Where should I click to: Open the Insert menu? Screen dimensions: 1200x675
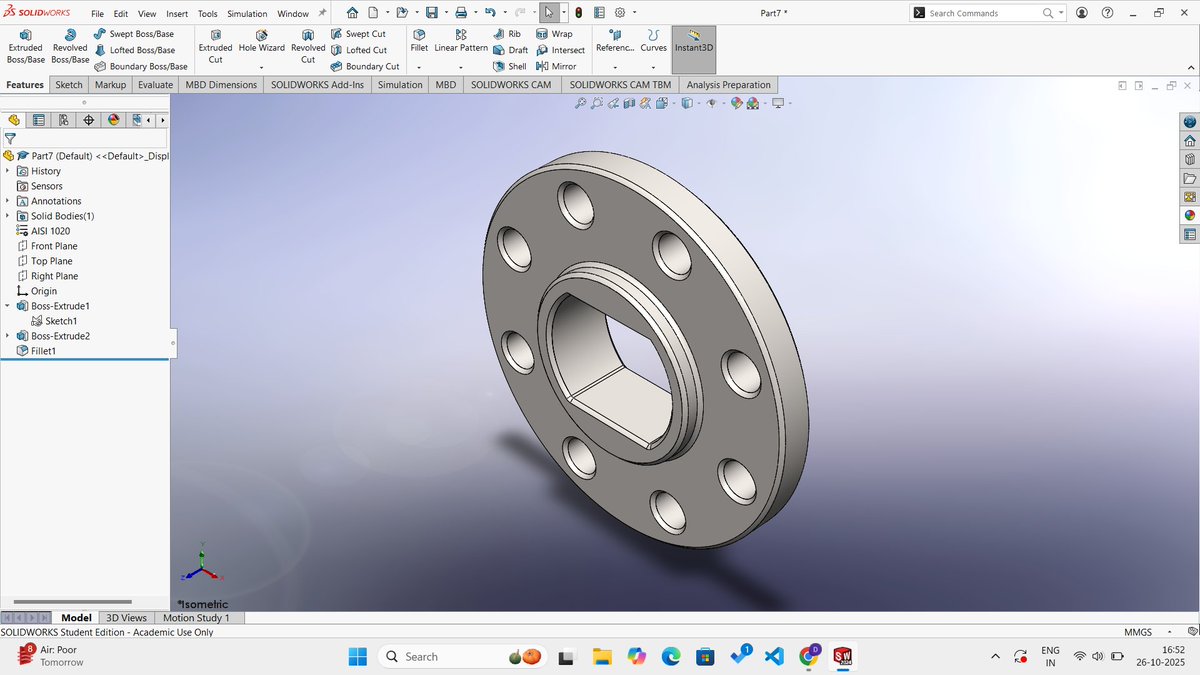(x=177, y=14)
